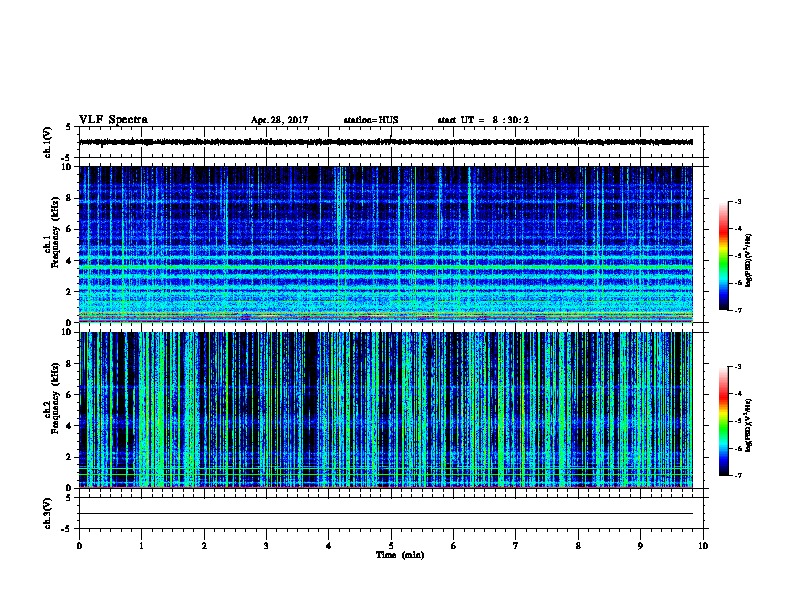Click the 'start UT = 8 :30: 2' text
Viewport: 792px width, 612px height.
pyautogui.click(x=483, y=120)
